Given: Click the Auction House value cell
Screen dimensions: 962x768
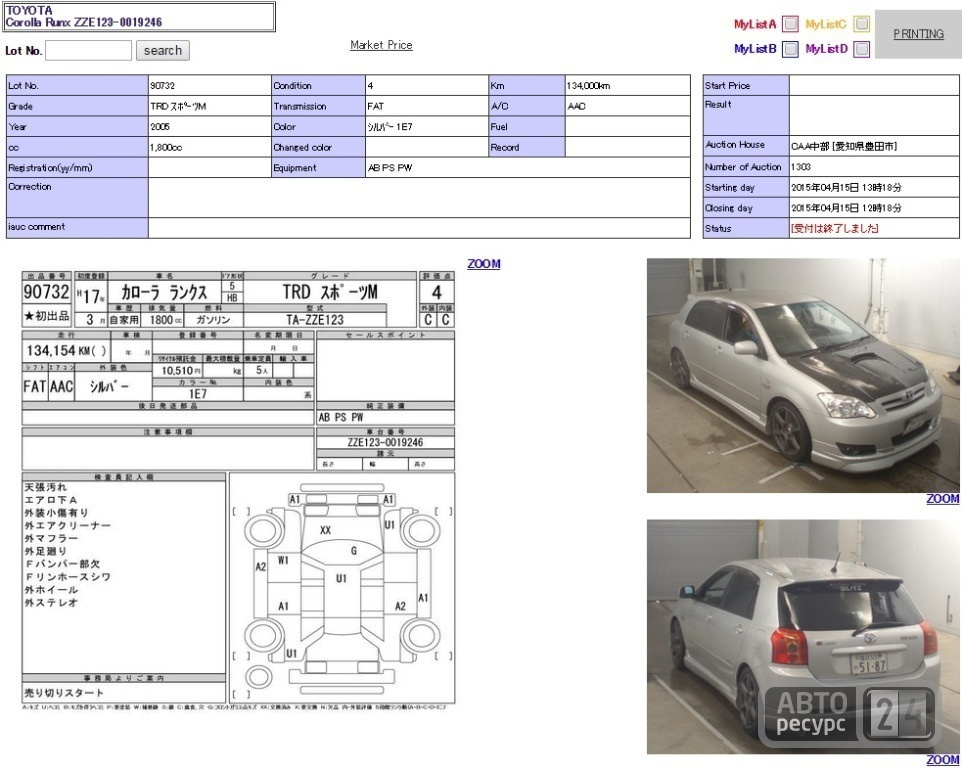Looking at the screenshot, I should 874,146.
